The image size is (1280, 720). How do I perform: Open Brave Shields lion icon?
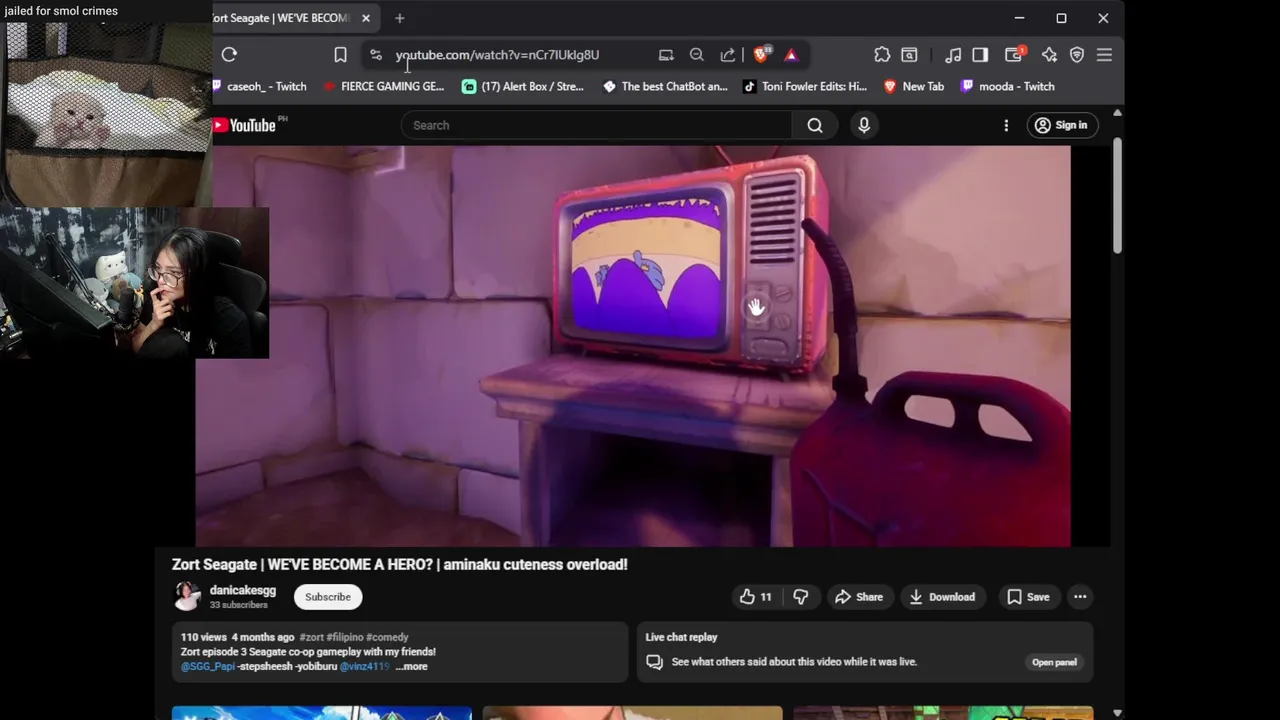pyautogui.click(x=761, y=55)
